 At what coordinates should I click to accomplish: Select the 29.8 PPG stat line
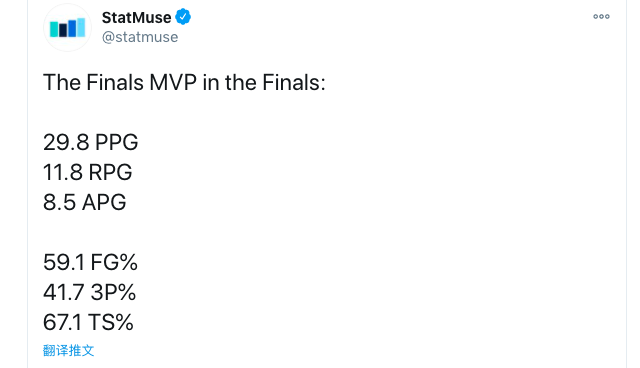tap(91, 142)
